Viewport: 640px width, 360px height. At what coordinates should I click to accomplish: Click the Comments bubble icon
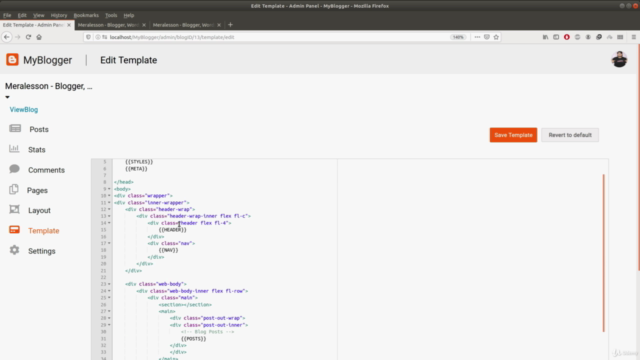click(14, 169)
